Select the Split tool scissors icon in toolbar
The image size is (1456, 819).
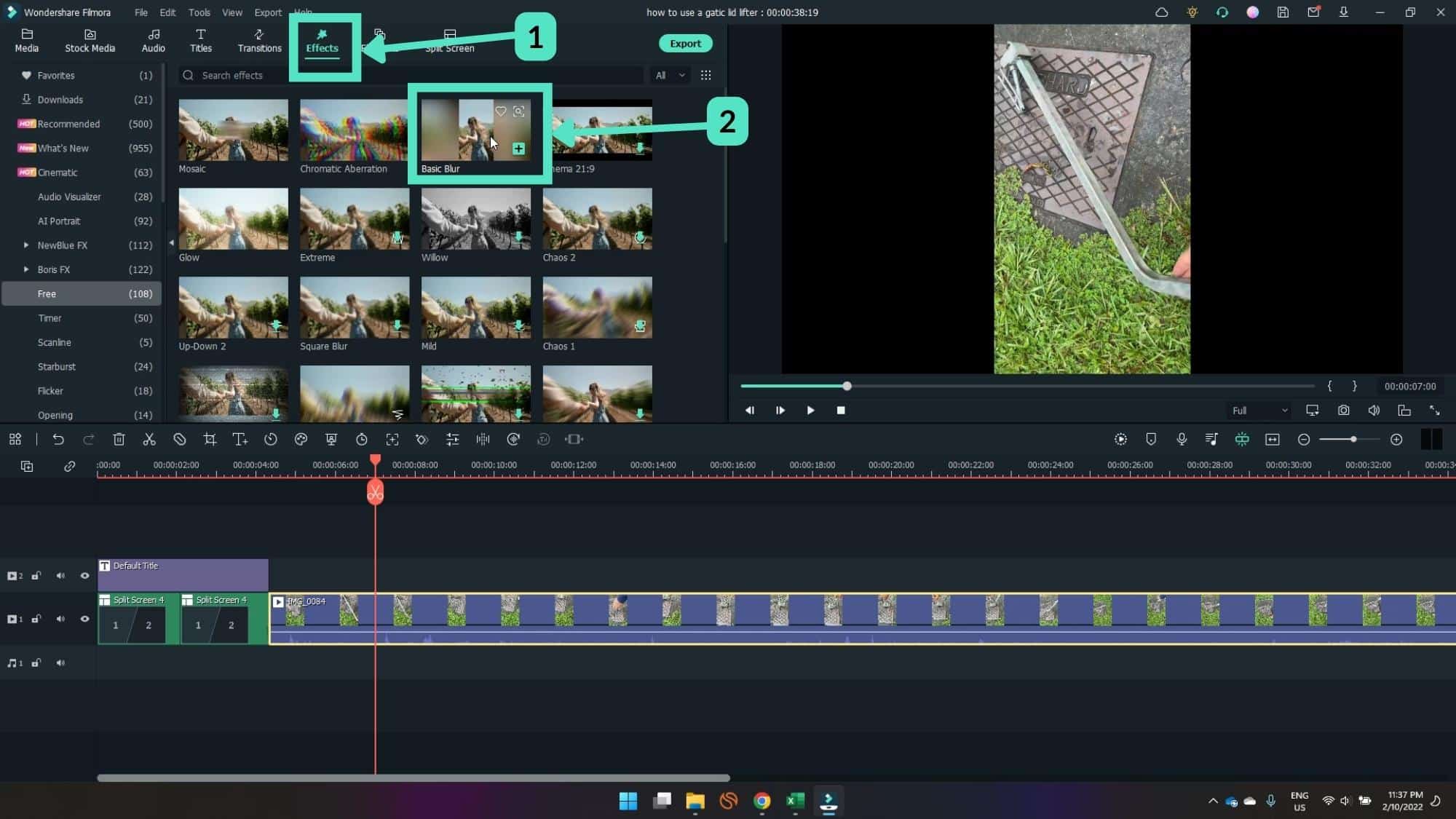[x=149, y=439]
